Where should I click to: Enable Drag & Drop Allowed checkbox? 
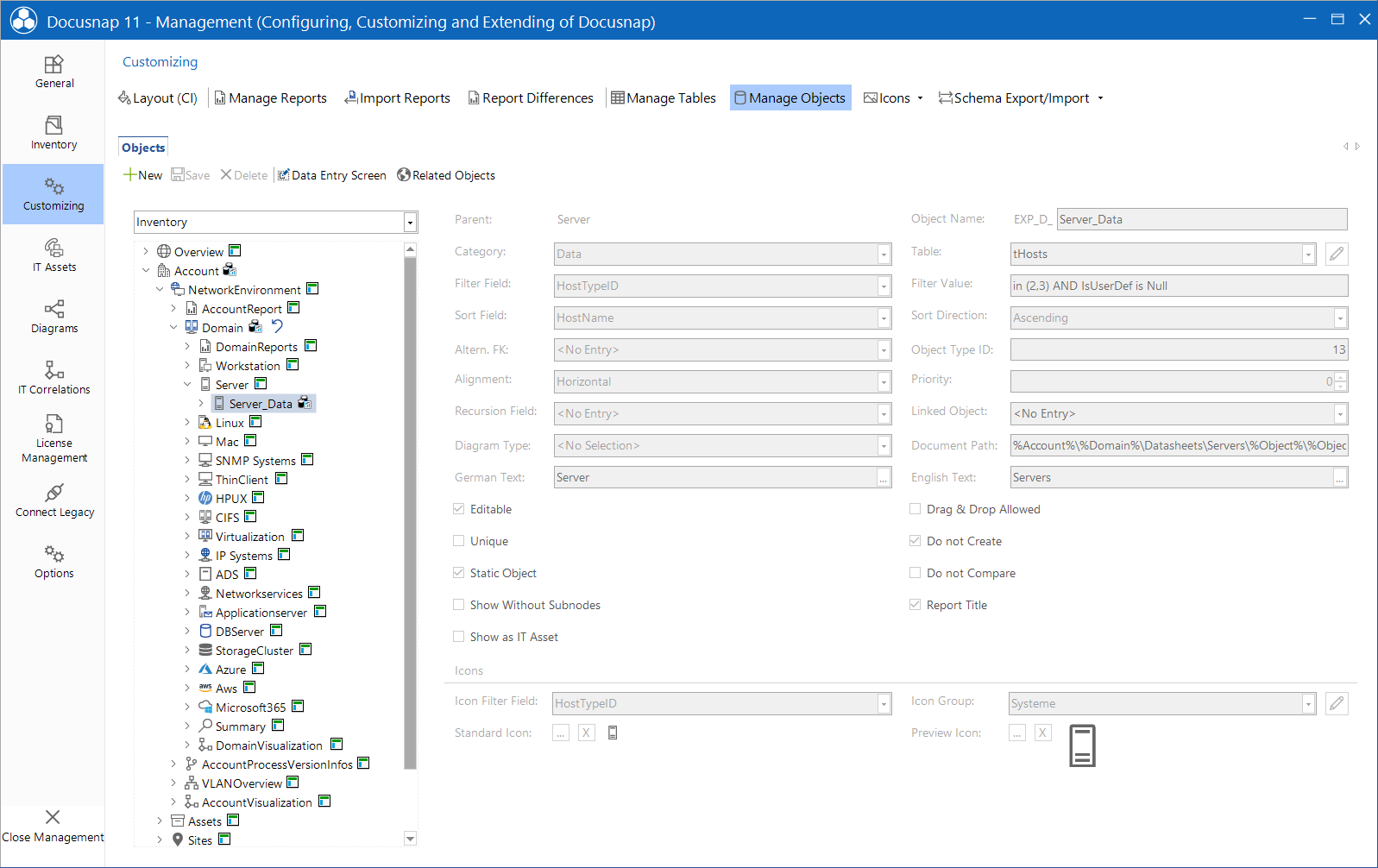click(x=916, y=509)
